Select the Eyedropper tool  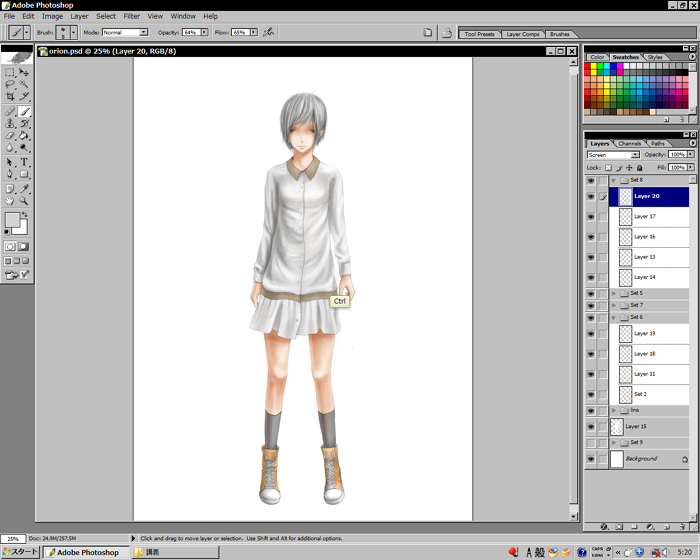click(x=24, y=187)
